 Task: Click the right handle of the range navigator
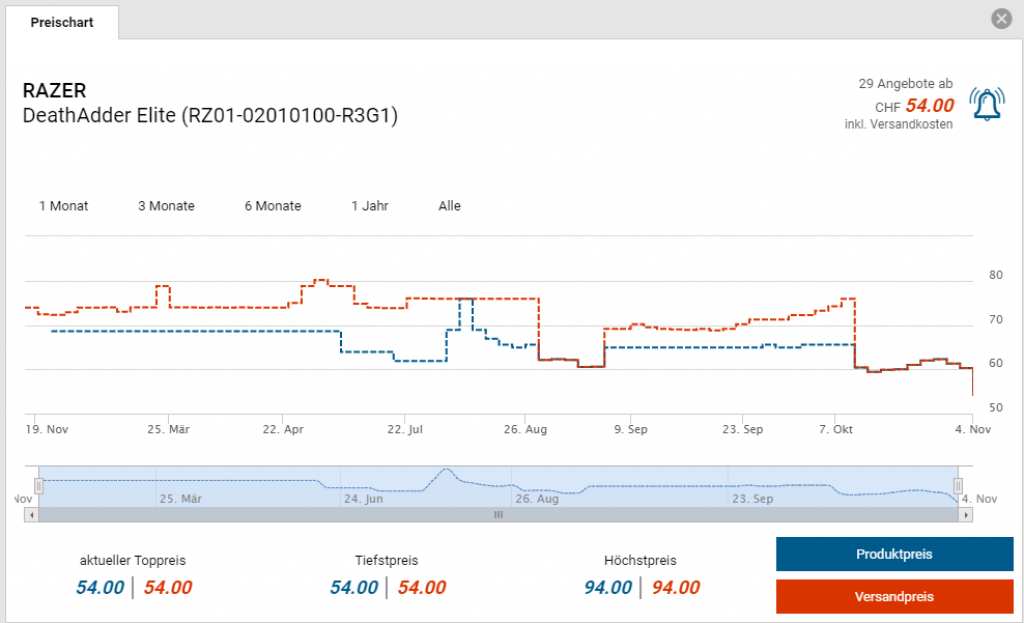click(958, 486)
